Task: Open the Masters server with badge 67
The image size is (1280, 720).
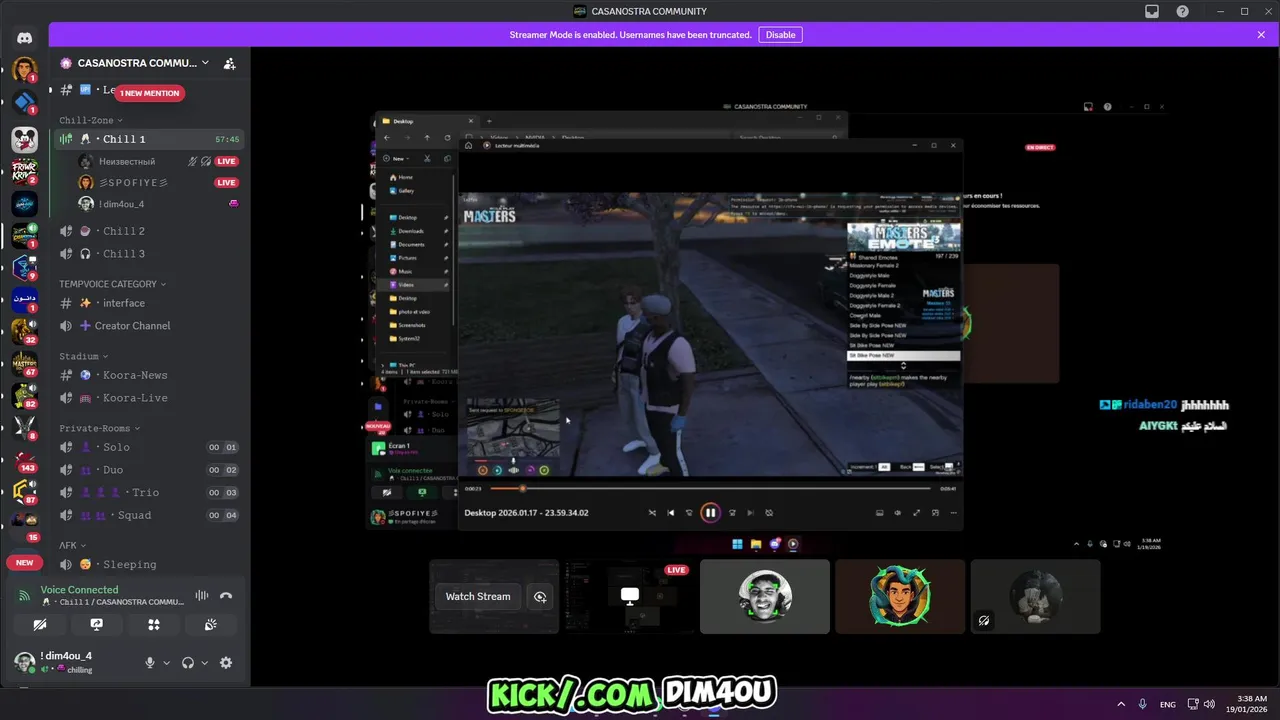Action: (24, 363)
